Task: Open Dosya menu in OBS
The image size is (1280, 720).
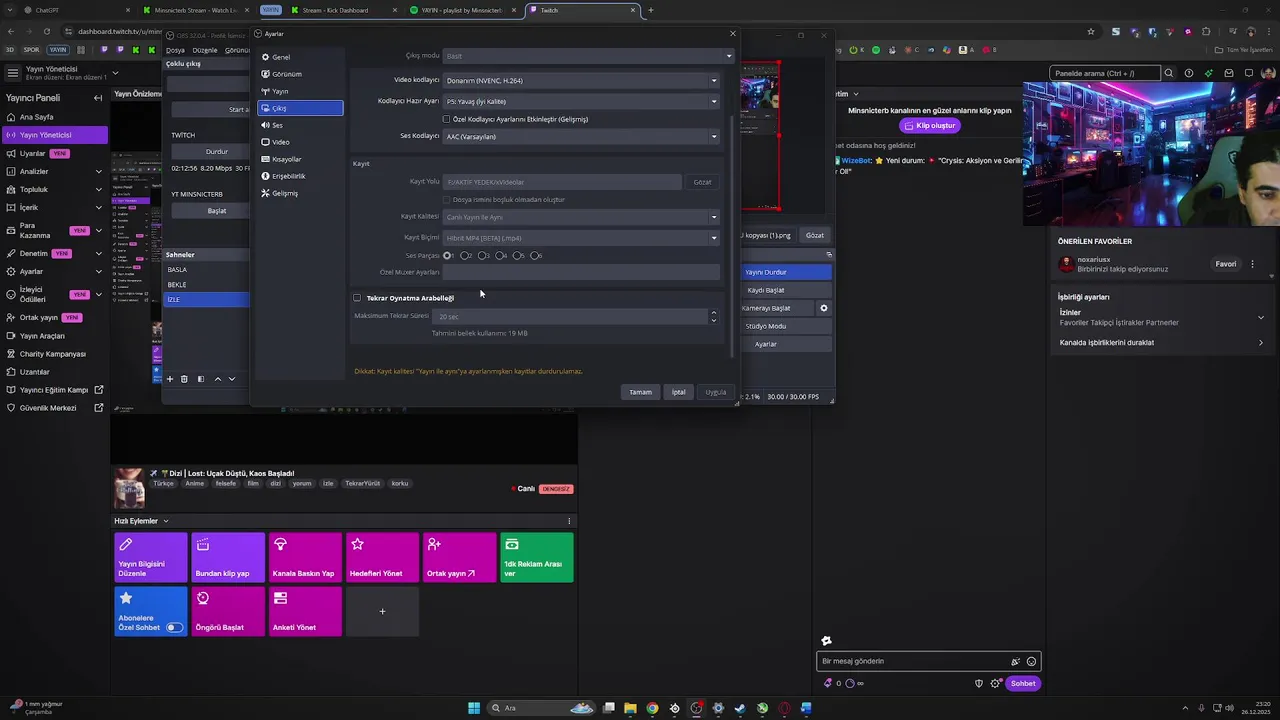Action: click(175, 50)
